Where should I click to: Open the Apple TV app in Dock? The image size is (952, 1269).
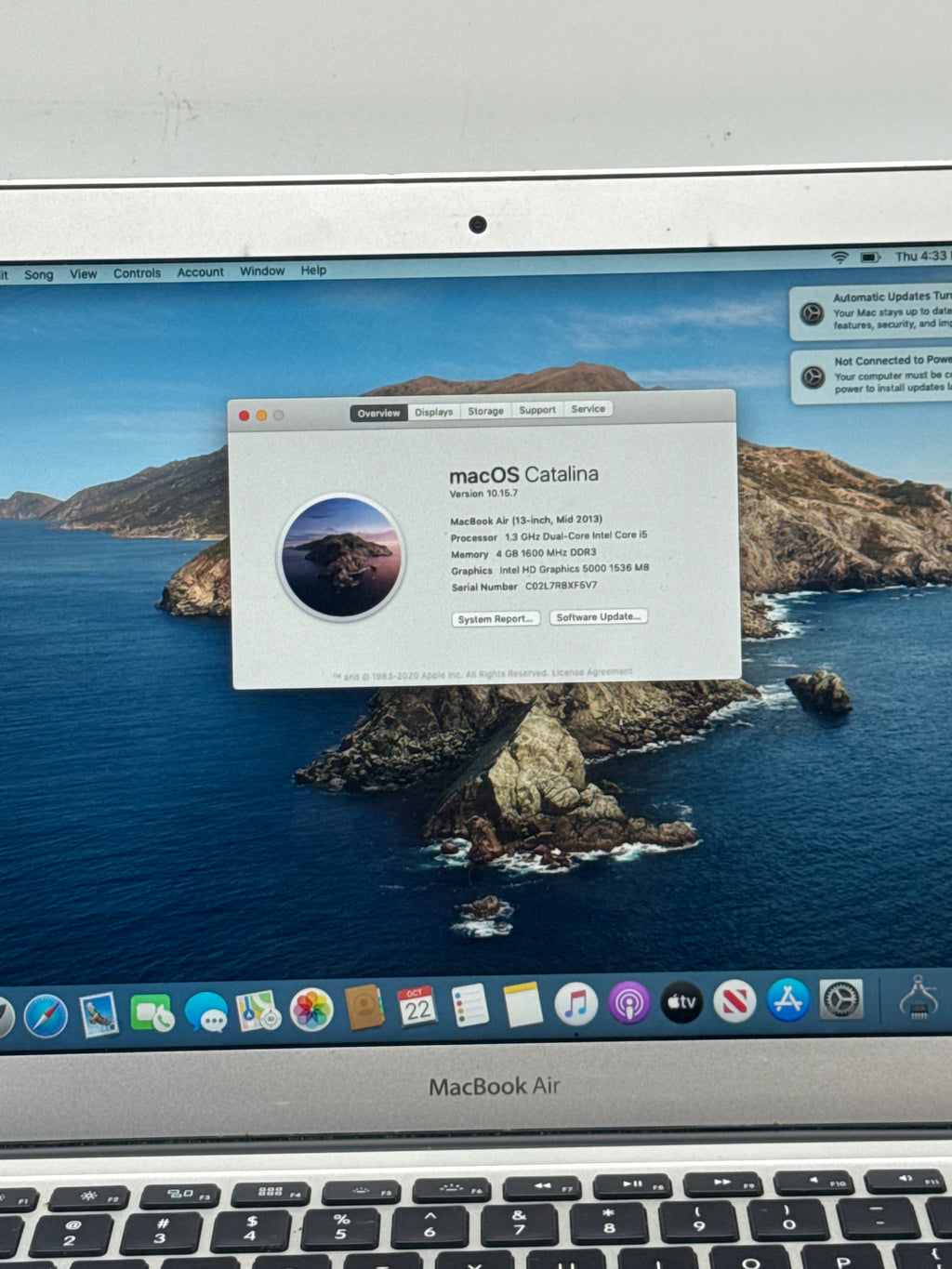pyautogui.click(x=681, y=1002)
